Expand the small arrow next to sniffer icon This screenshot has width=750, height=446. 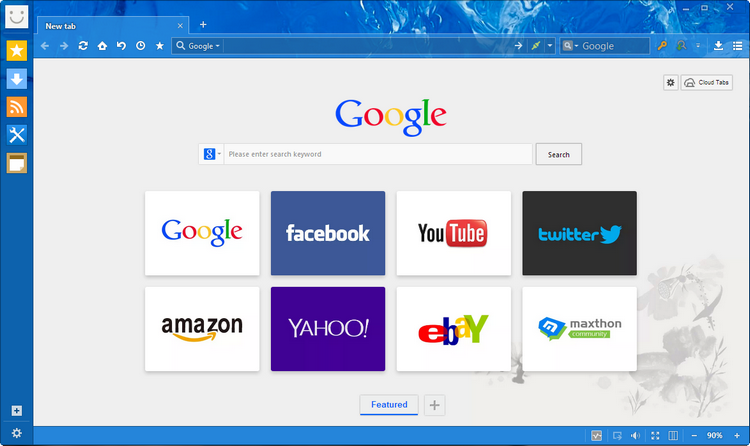click(x=698, y=46)
